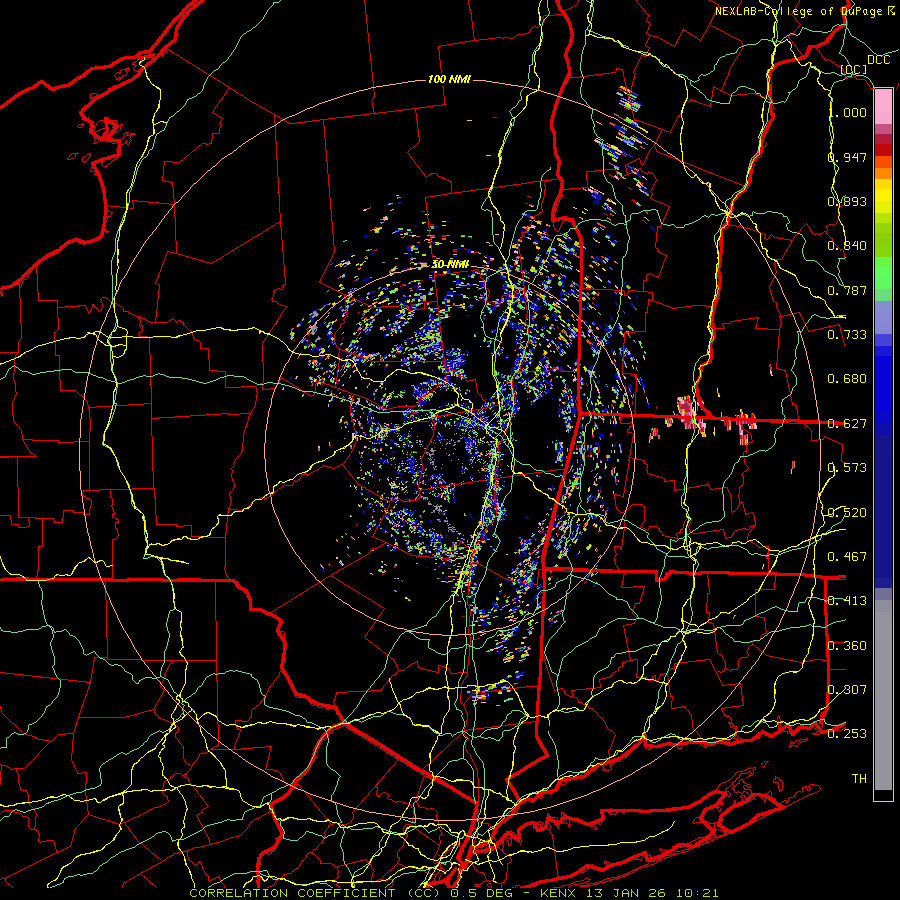The height and width of the screenshot is (900, 900).
Task: Click the 50 NMI range ring label
Action: (x=449, y=265)
